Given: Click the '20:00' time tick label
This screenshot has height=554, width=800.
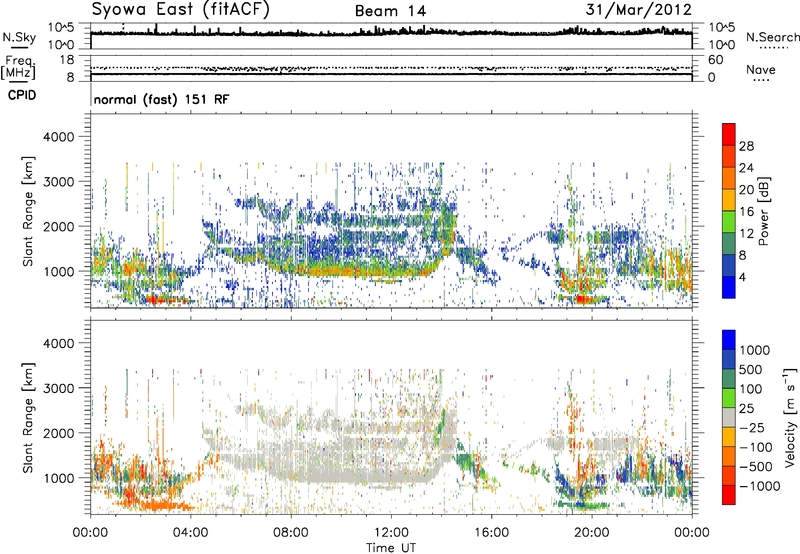Looking at the screenshot, I should pos(592,533).
